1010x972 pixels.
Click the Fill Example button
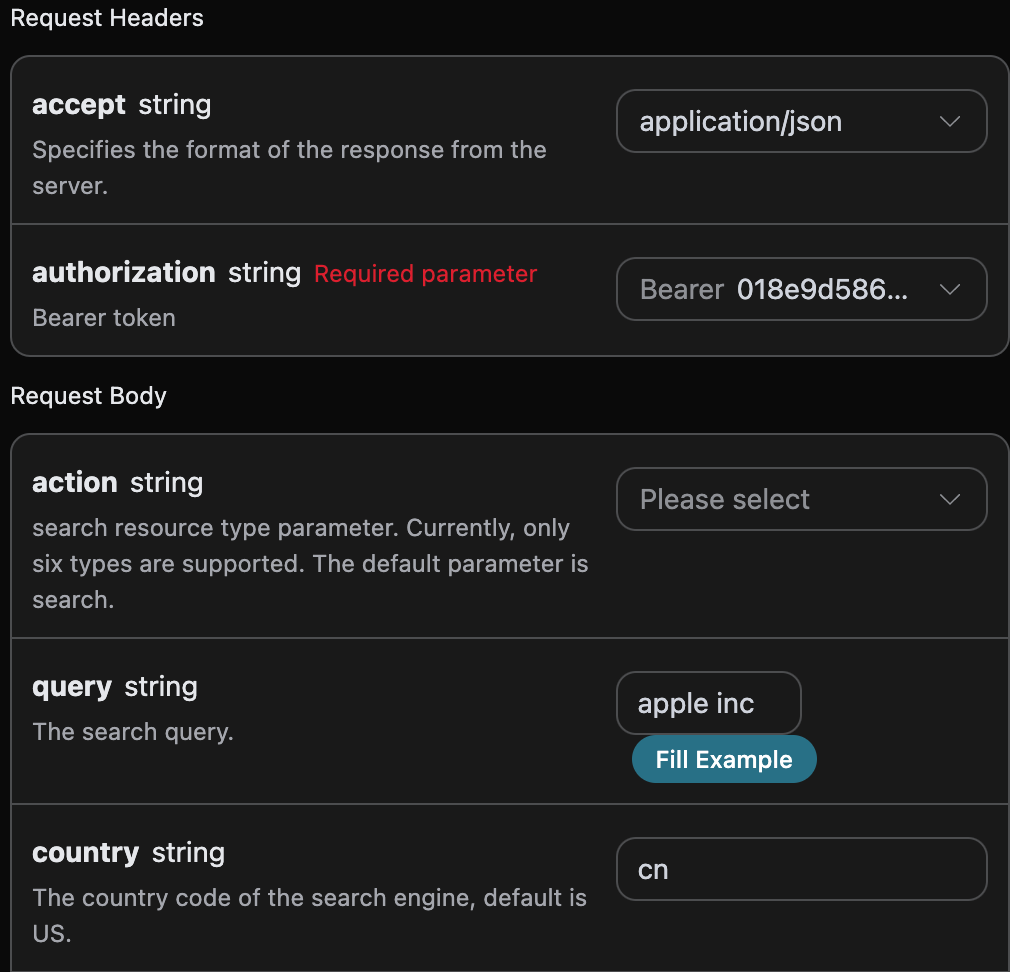(724, 759)
